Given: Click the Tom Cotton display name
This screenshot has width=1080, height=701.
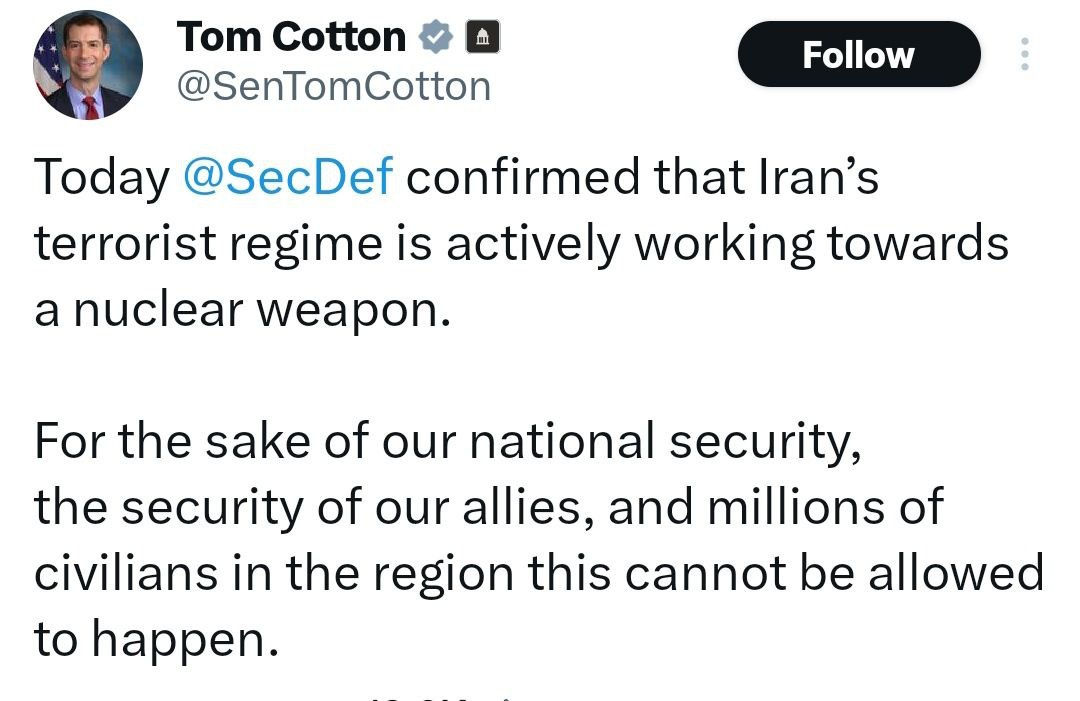Looking at the screenshot, I should [x=291, y=38].
